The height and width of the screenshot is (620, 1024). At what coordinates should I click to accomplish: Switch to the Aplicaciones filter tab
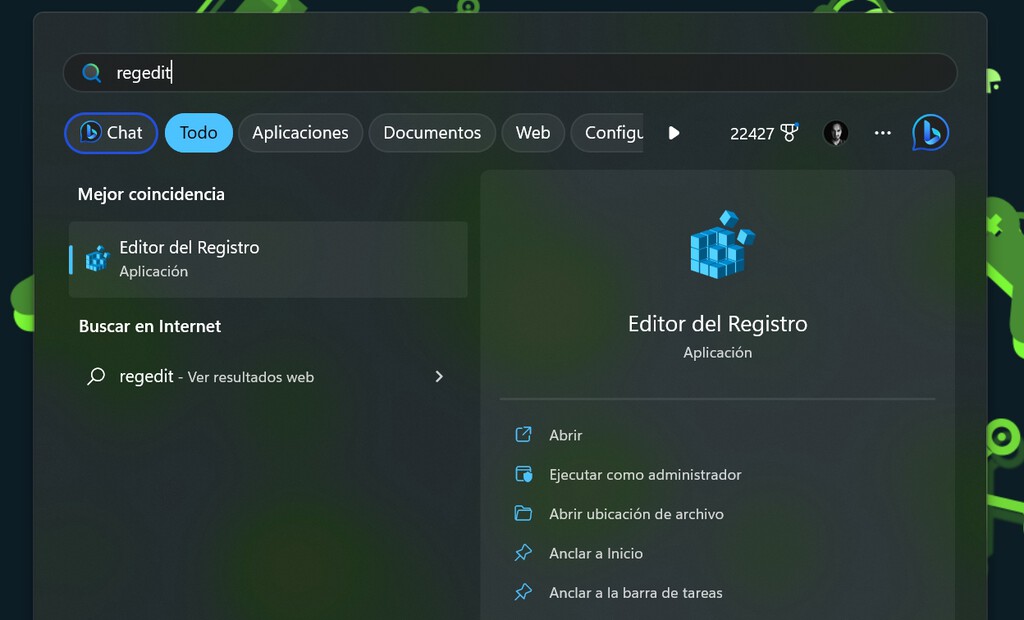click(x=300, y=132)
